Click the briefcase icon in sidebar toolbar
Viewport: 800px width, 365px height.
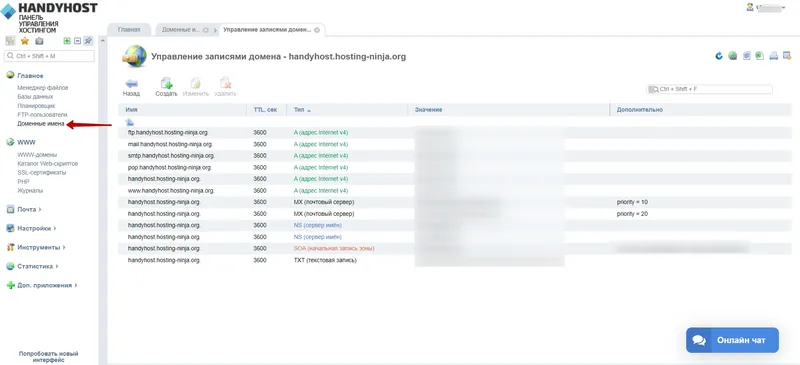39,41
